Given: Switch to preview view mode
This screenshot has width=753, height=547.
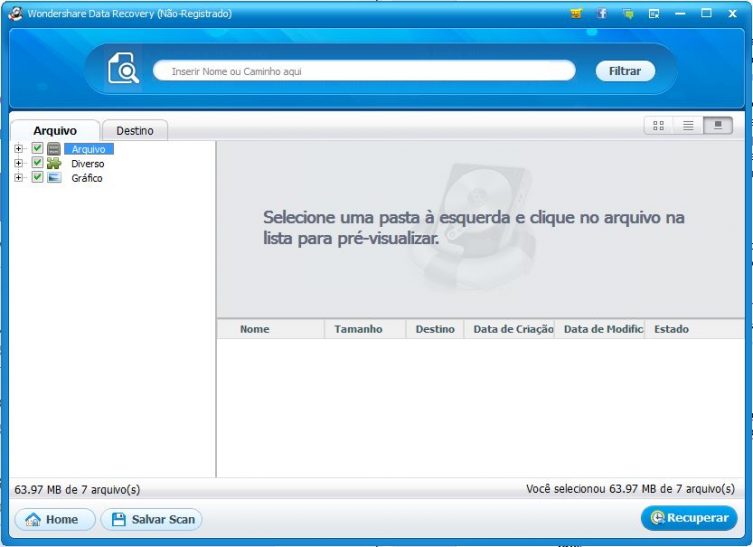Looking at the screenshot, I should coord(718,126).
